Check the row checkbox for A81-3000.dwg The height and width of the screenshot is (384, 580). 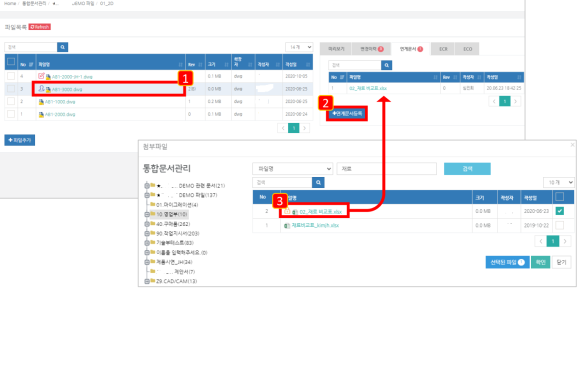[11, 89]
